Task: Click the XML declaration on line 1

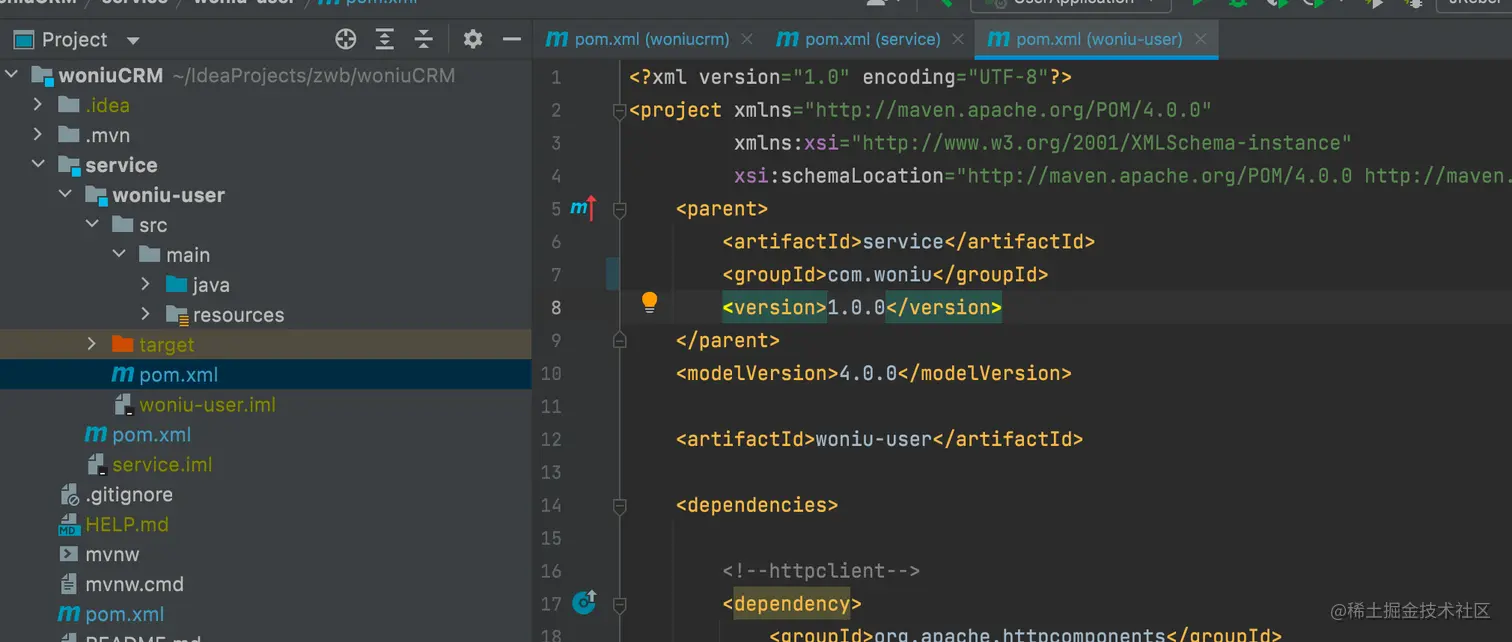Action: point(851,77)
